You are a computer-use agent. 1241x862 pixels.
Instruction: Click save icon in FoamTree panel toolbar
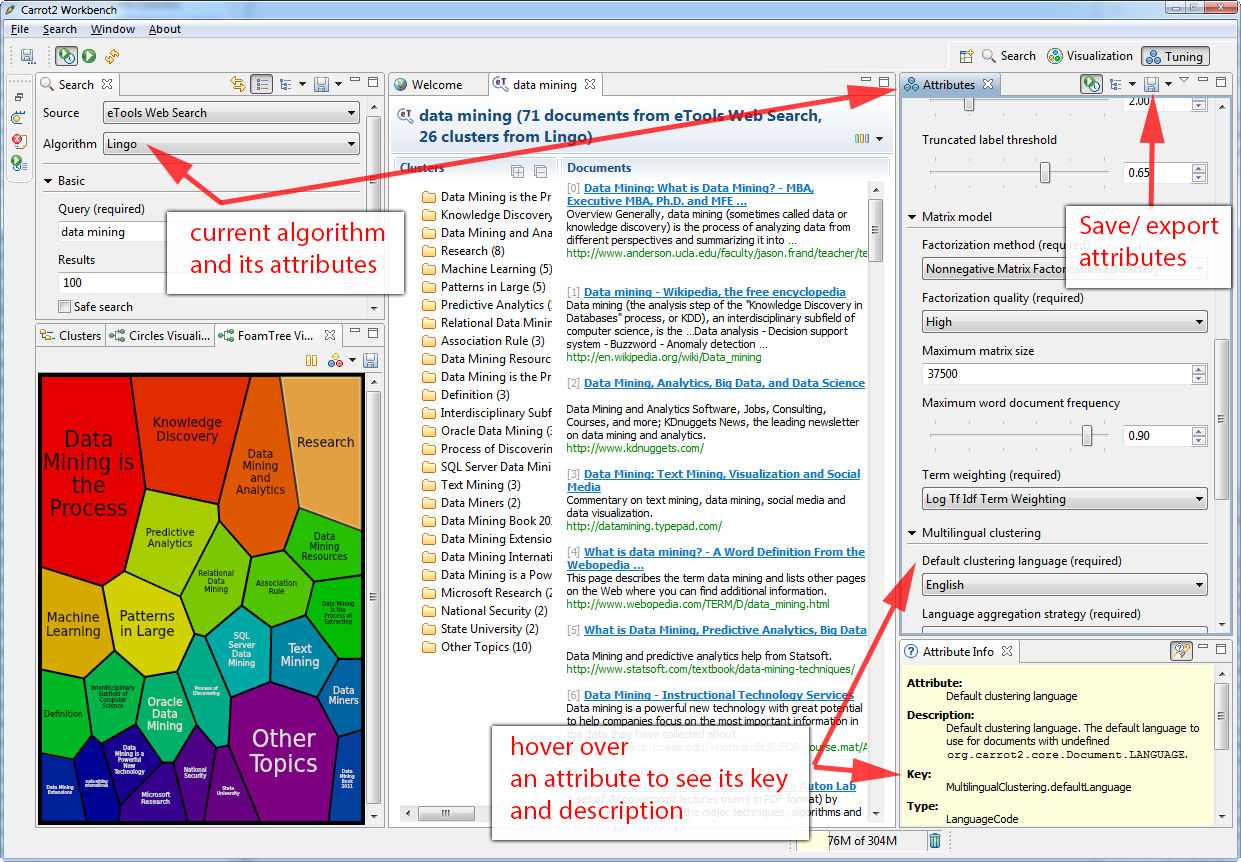click(370, 360)
